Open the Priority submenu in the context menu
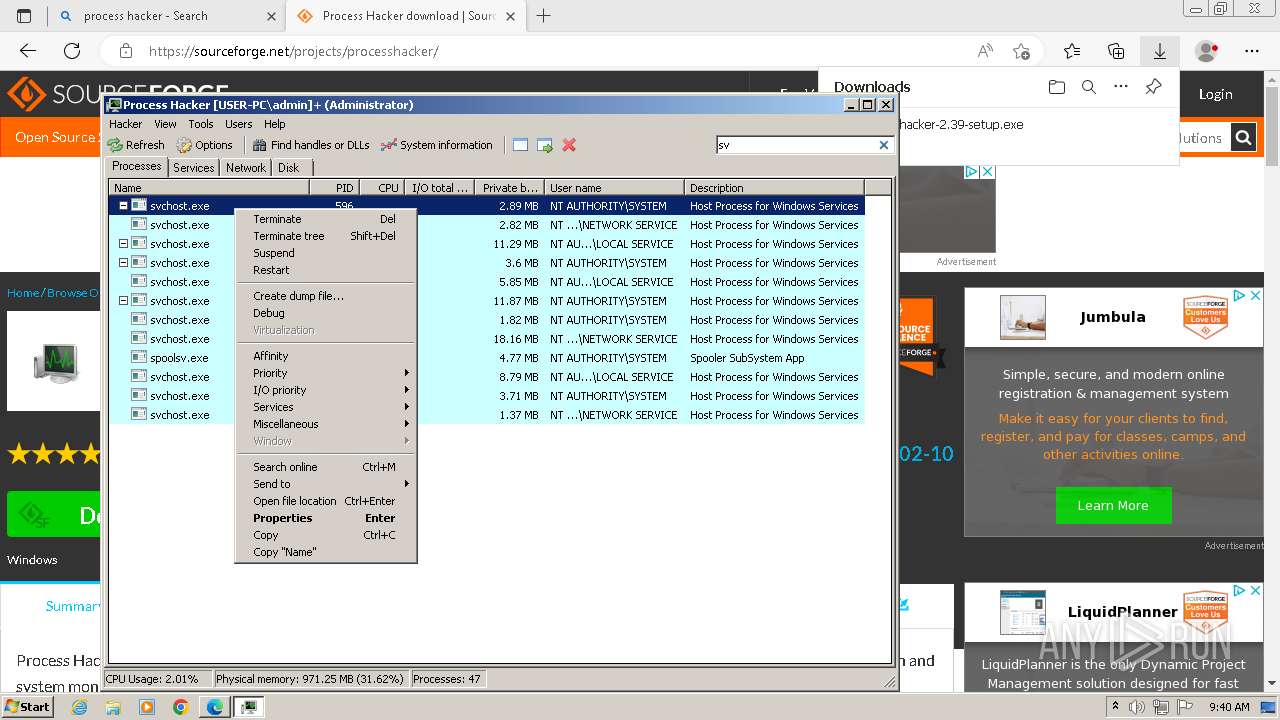1280x720 pixels. pyautogui.click(x=325, y=373)
